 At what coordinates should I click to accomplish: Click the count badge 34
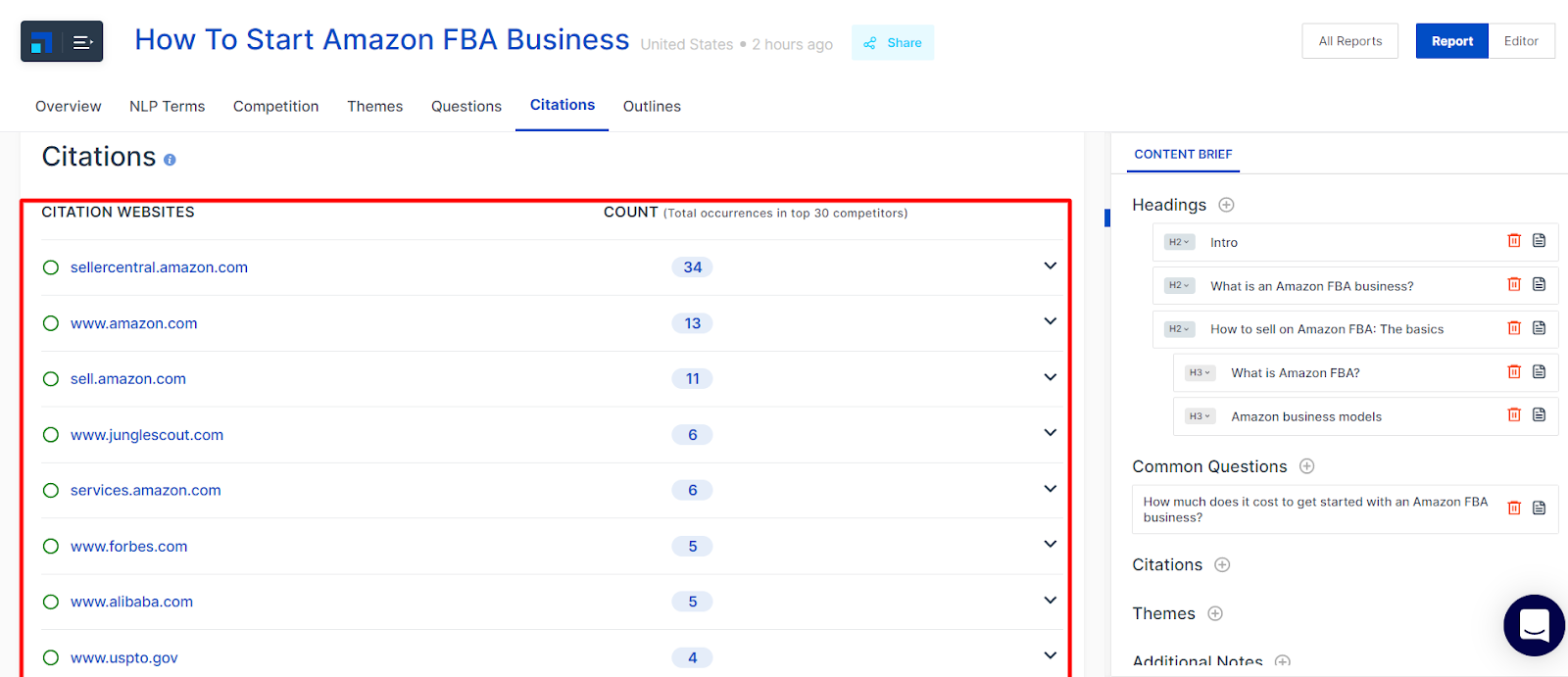[693, 267]
